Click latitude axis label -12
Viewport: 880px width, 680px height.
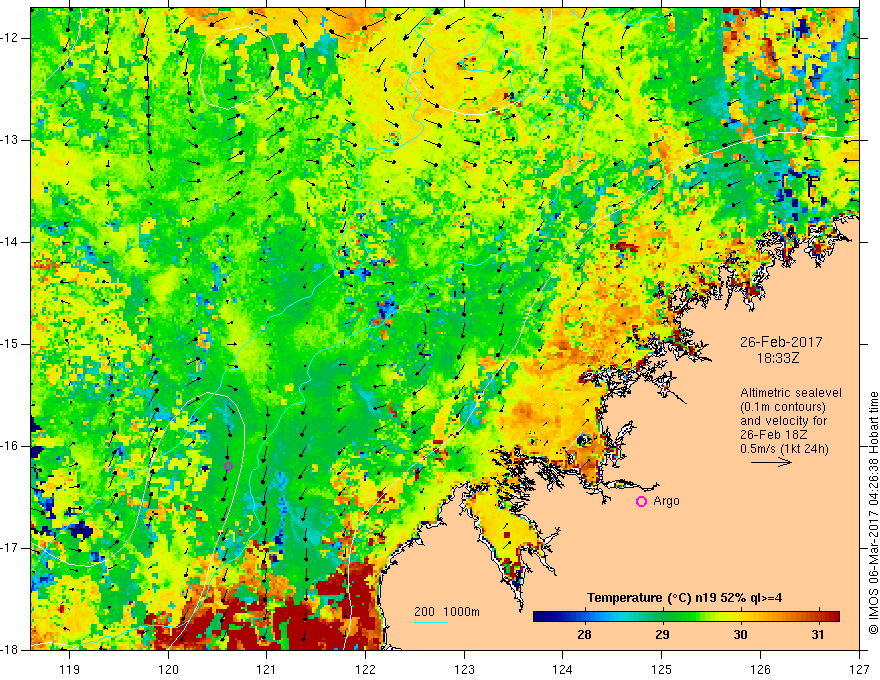point(11,38)
